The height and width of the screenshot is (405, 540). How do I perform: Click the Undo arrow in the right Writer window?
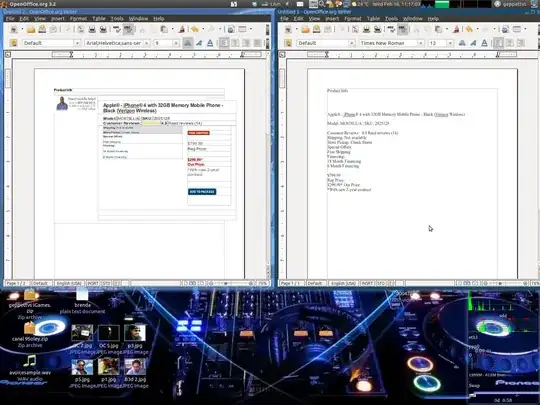pos(469,29)
